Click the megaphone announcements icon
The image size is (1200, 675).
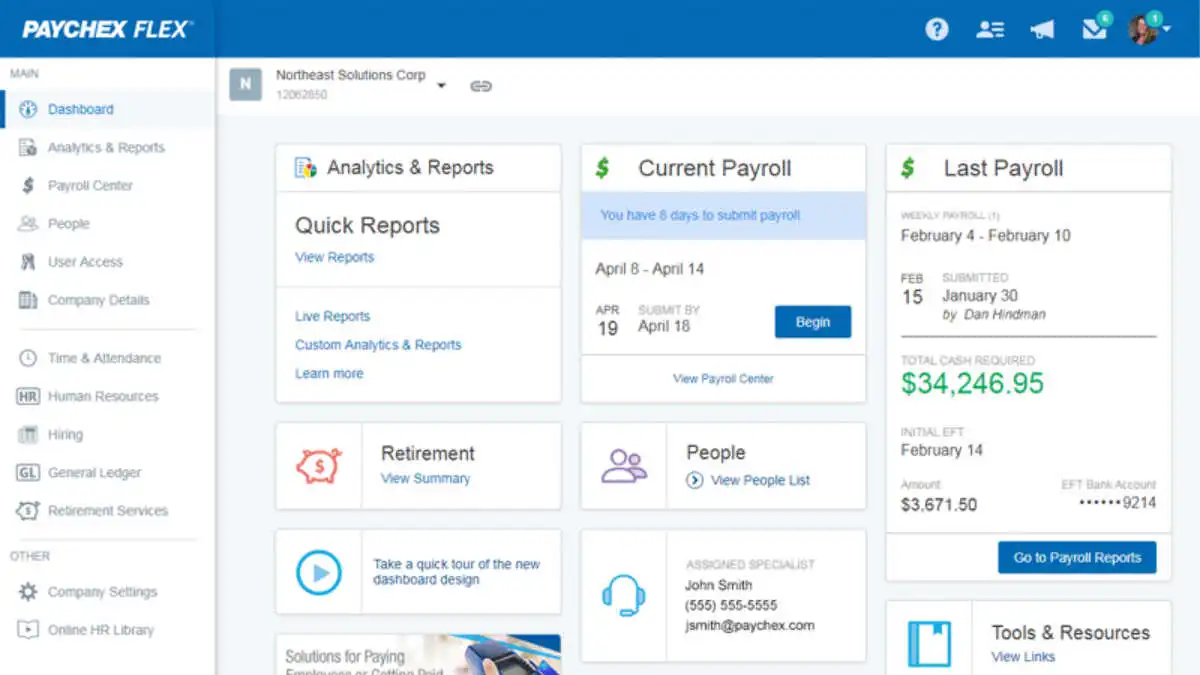coord(1042,29)
